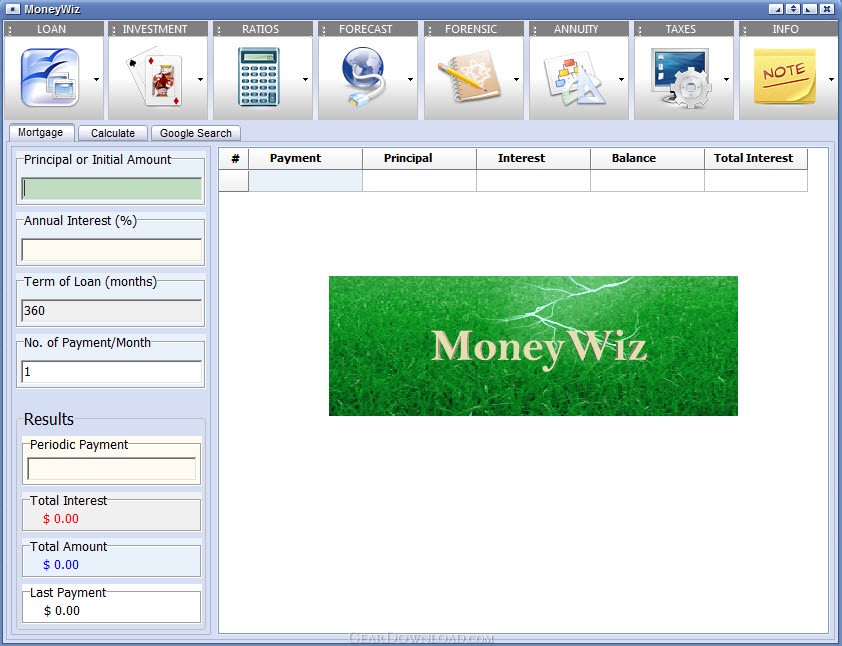Expand the LOAN dropdown arrow

tap(96, 79)
